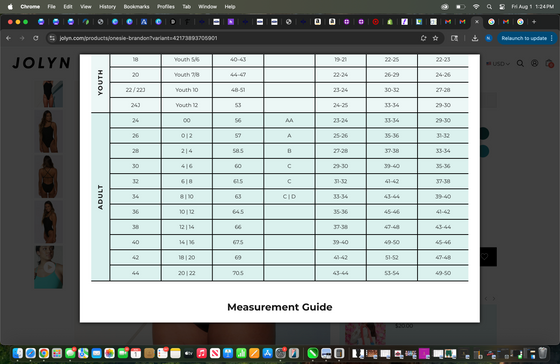Open the View menu
This screenshot has width=560, height=364.
click(x=86, y=7)
